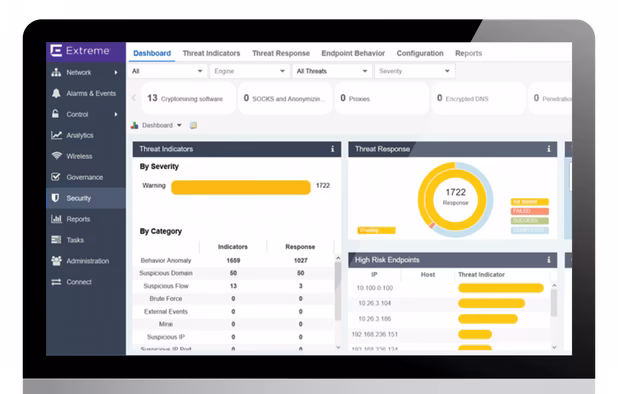Open the Dashboard view dropdown arrow
Screen dimensions: 618x394
click(179, 125)
